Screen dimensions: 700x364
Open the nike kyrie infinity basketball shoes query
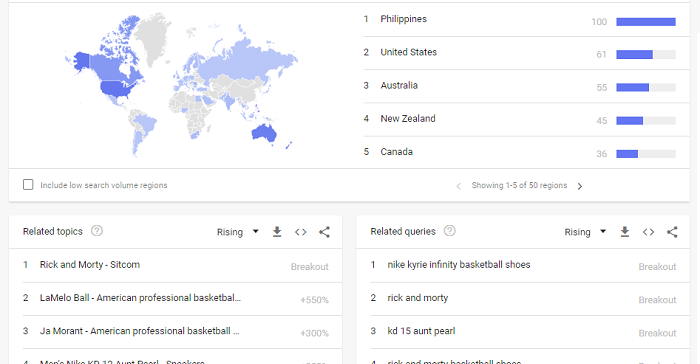click(458, 265)
